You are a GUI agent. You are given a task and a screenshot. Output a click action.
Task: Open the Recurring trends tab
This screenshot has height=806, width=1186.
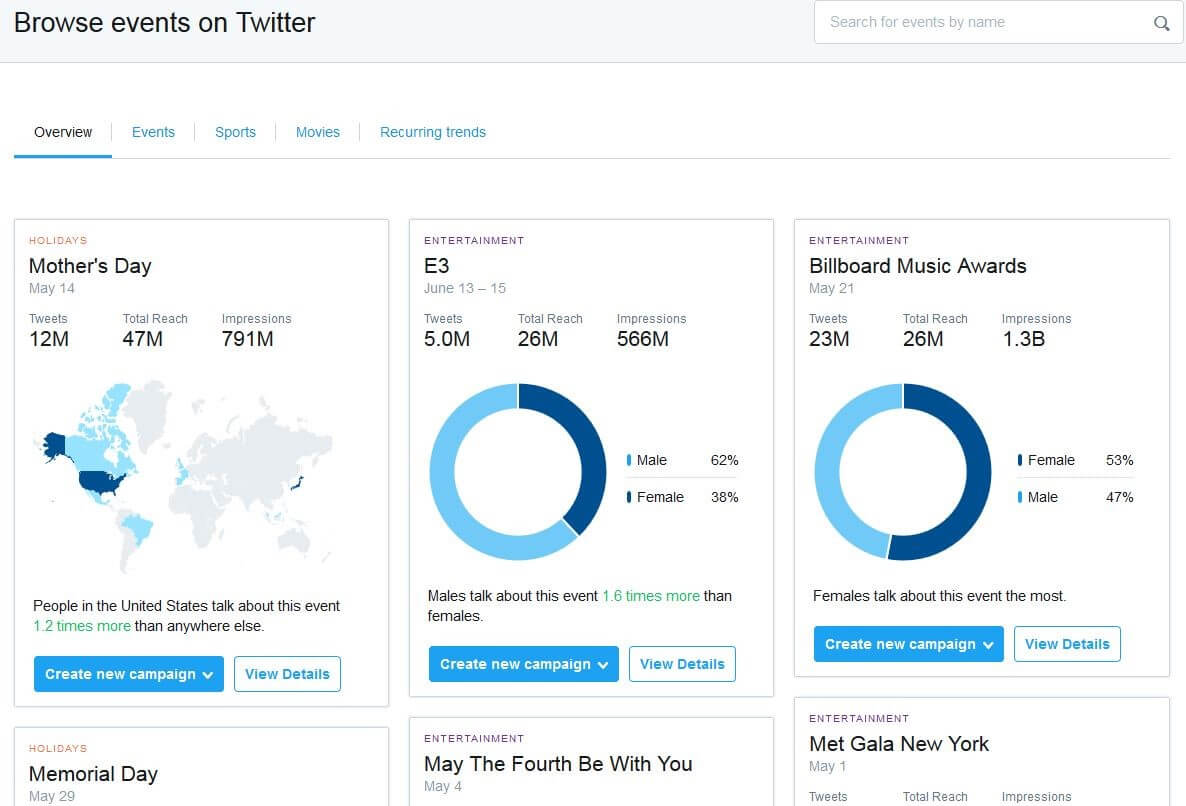point(432,132)
